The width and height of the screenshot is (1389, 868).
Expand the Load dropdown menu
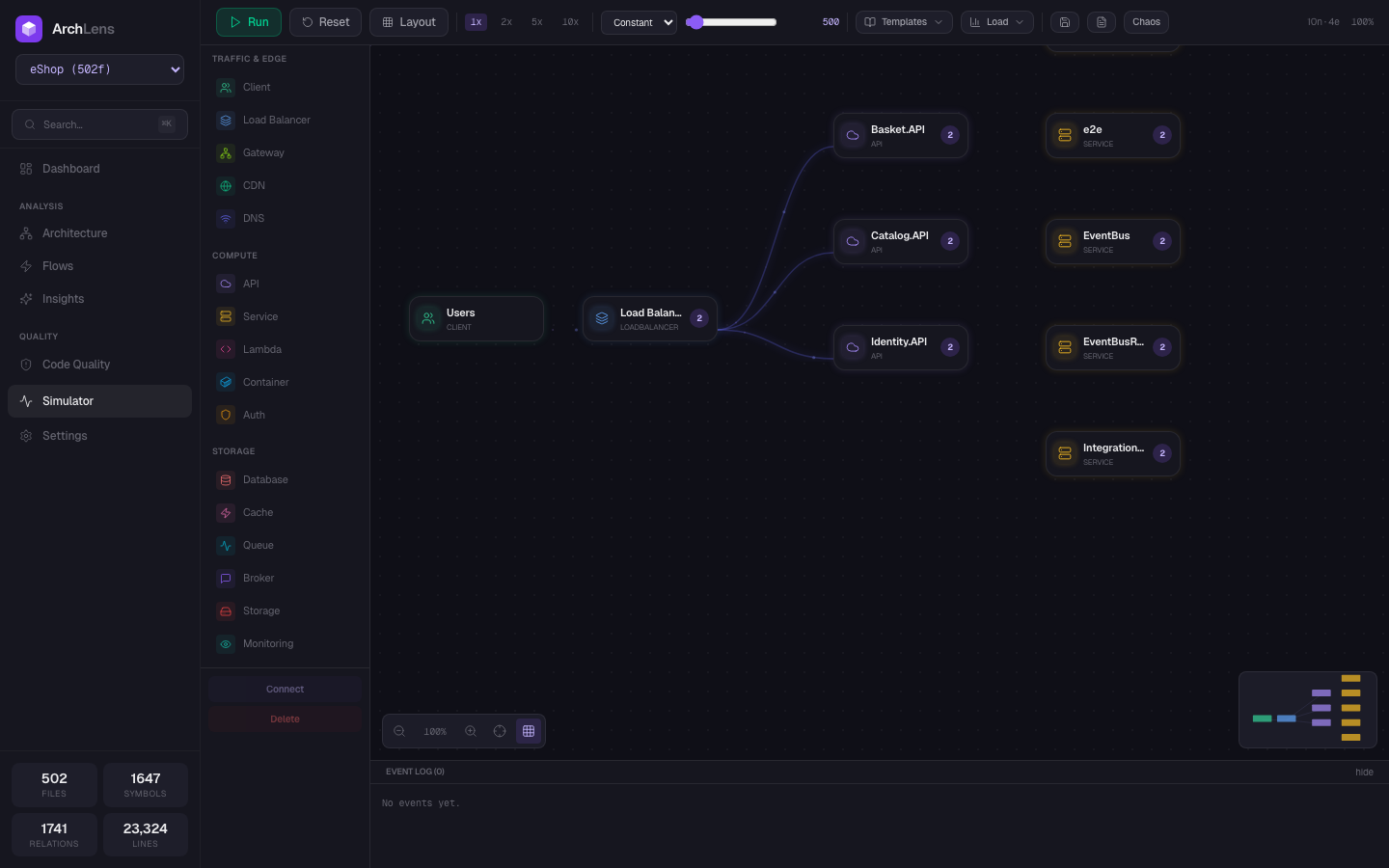coord(997,22)
